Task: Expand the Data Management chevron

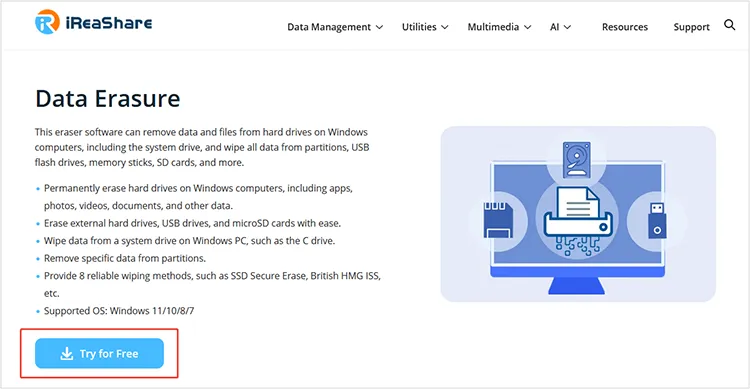Action: coord(379,27)
